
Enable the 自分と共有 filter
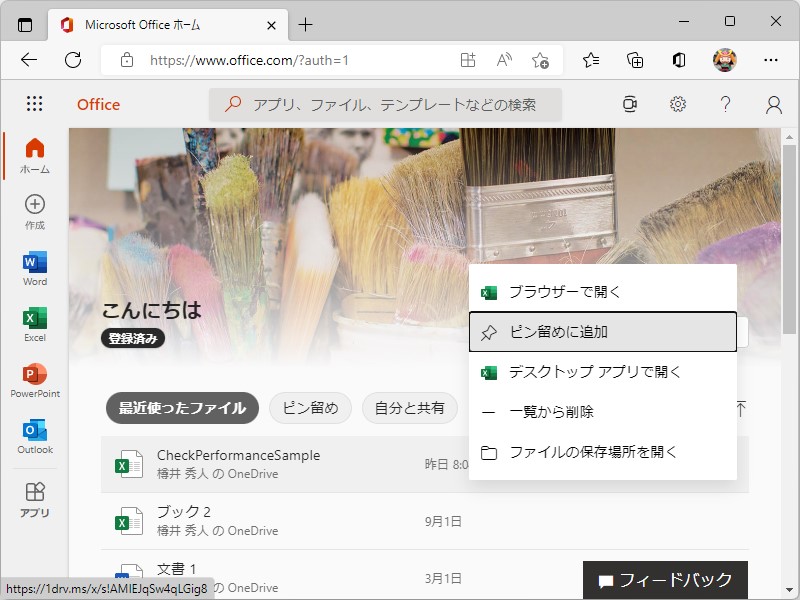pos(412,408)
